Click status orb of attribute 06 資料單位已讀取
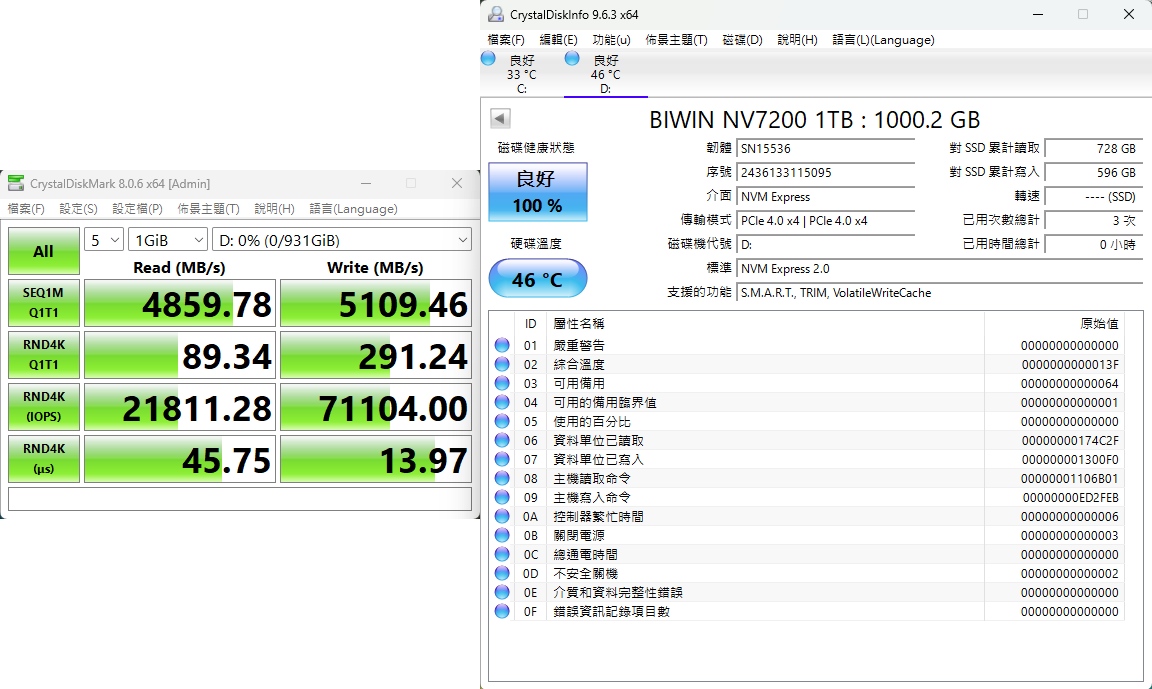The height and width of the screenshot is (689, 1152). point(503,441)
